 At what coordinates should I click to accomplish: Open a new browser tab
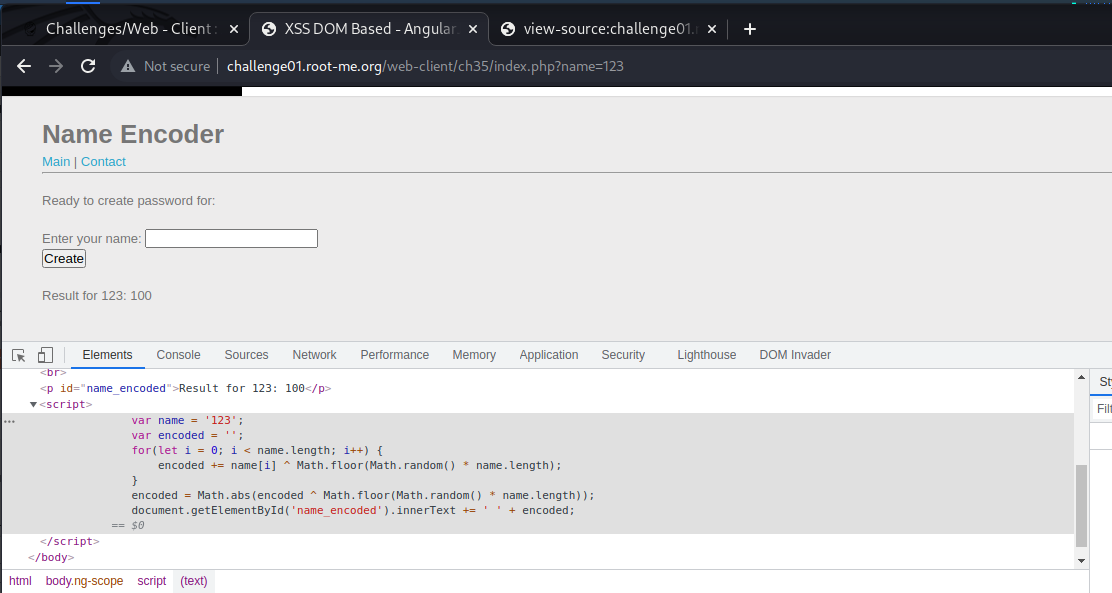click(750, 29)
